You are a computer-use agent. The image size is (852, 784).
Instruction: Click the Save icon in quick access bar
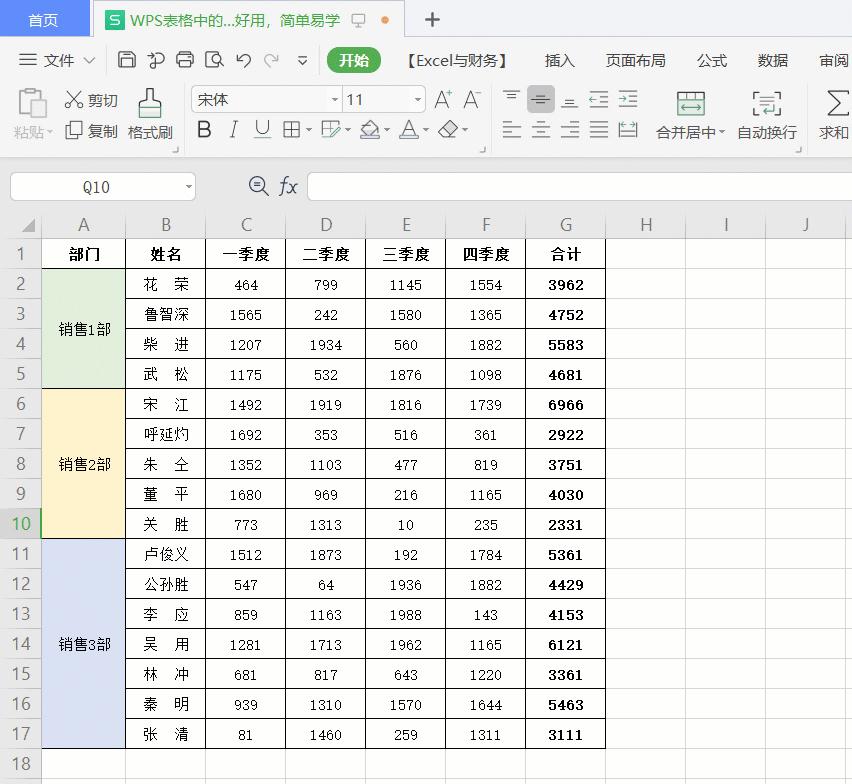tap(127, 60)
